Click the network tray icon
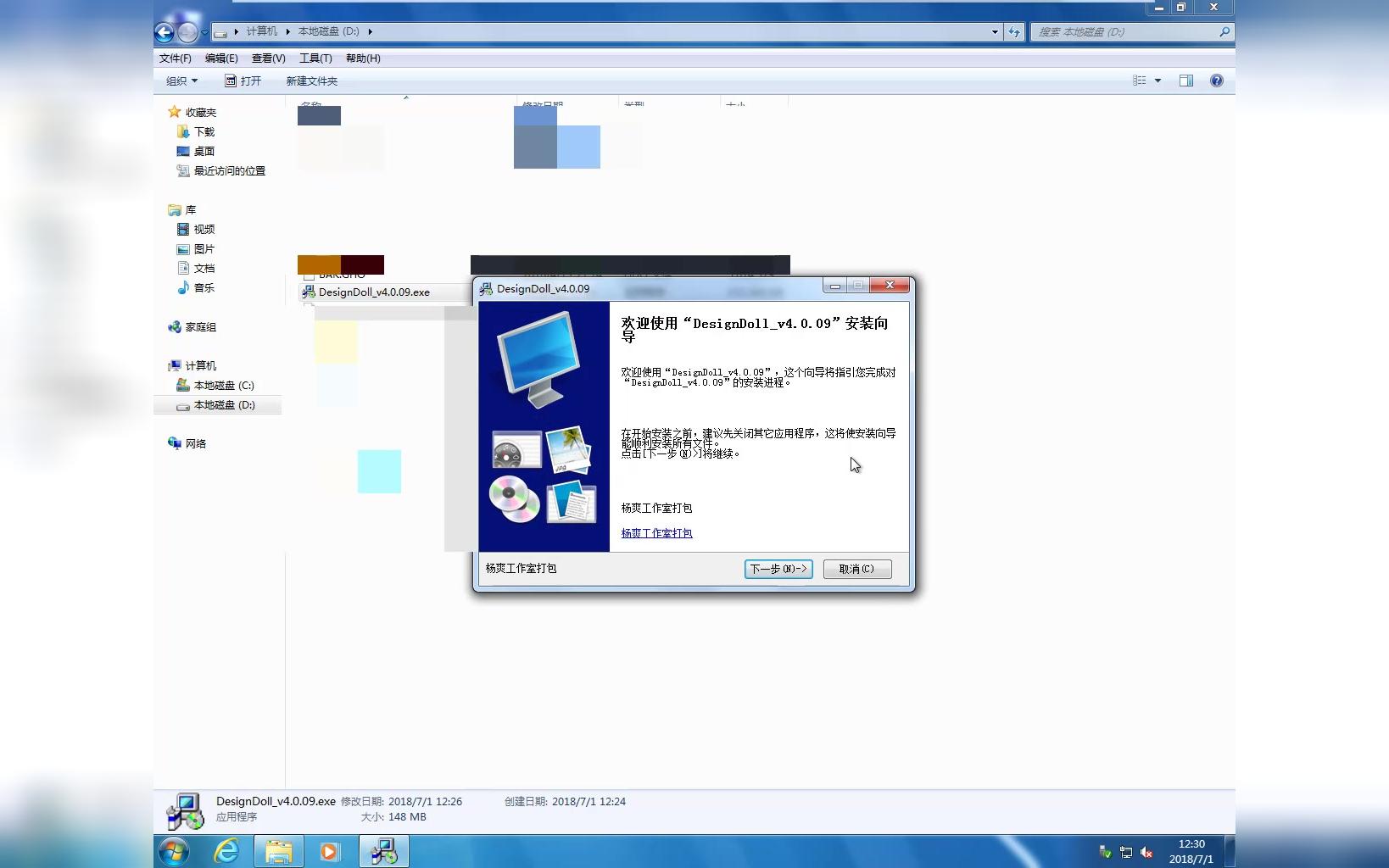Image resolution: width=1389 pixels, height=868 pixels. point(1126,852)
